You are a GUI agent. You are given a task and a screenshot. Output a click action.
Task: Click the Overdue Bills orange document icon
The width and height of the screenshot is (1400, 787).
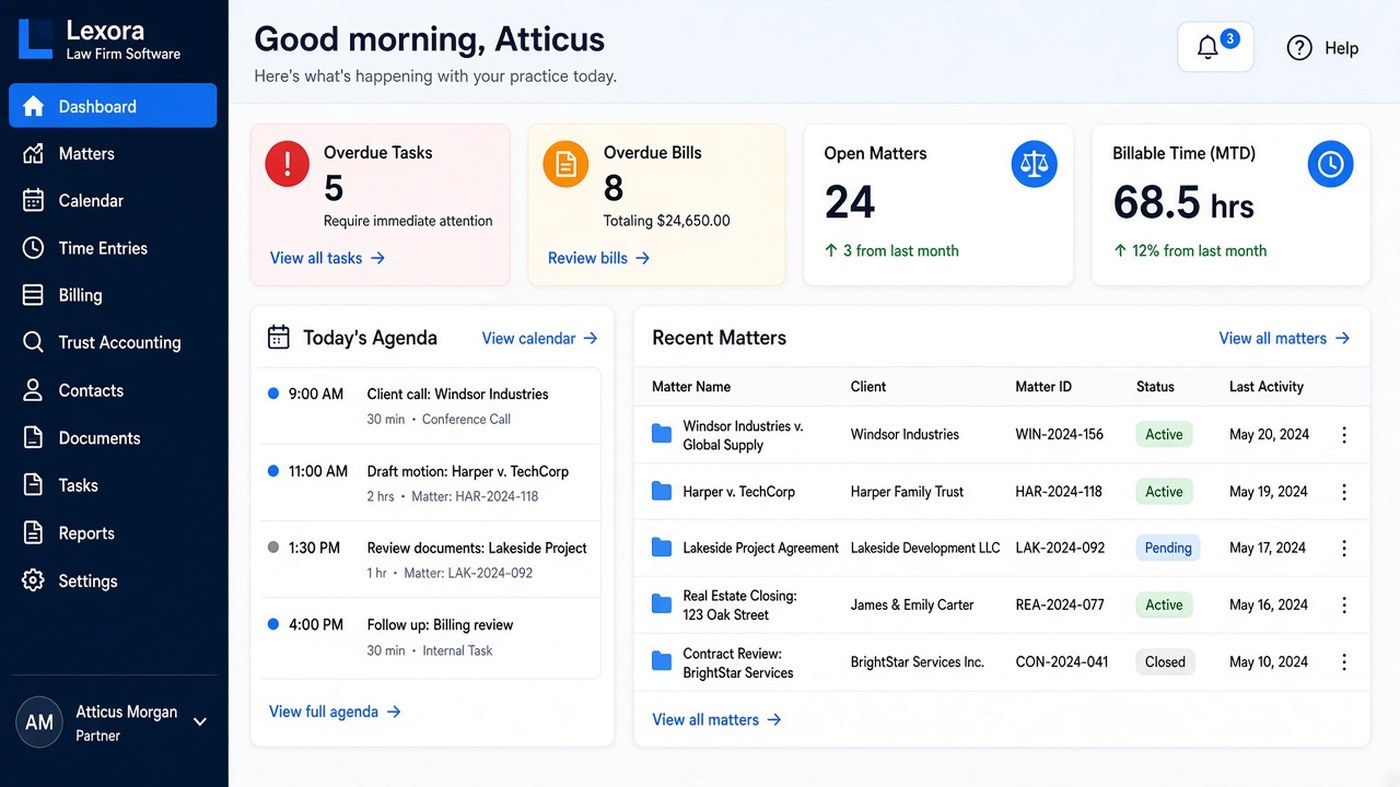click(565, 163)
